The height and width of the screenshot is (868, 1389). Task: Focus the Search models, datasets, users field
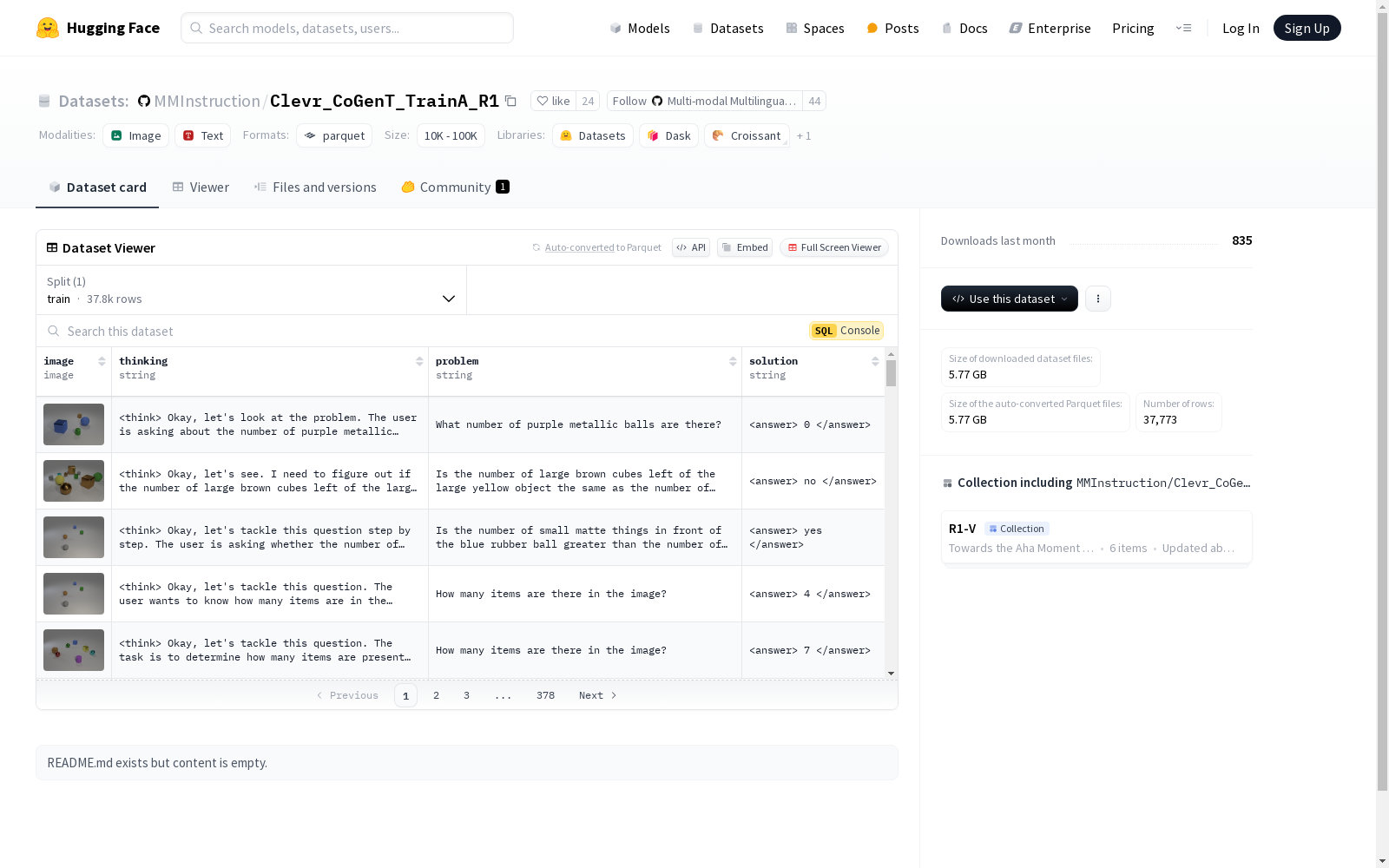[347, 28]
